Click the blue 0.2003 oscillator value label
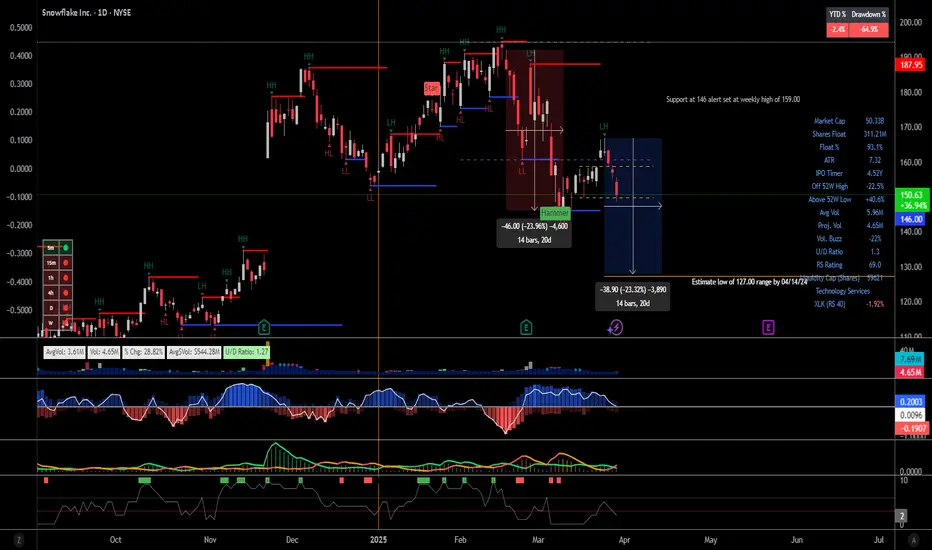The width and height of the screenshot is (932, 550). pyautogui.click(x=911, y=402)
